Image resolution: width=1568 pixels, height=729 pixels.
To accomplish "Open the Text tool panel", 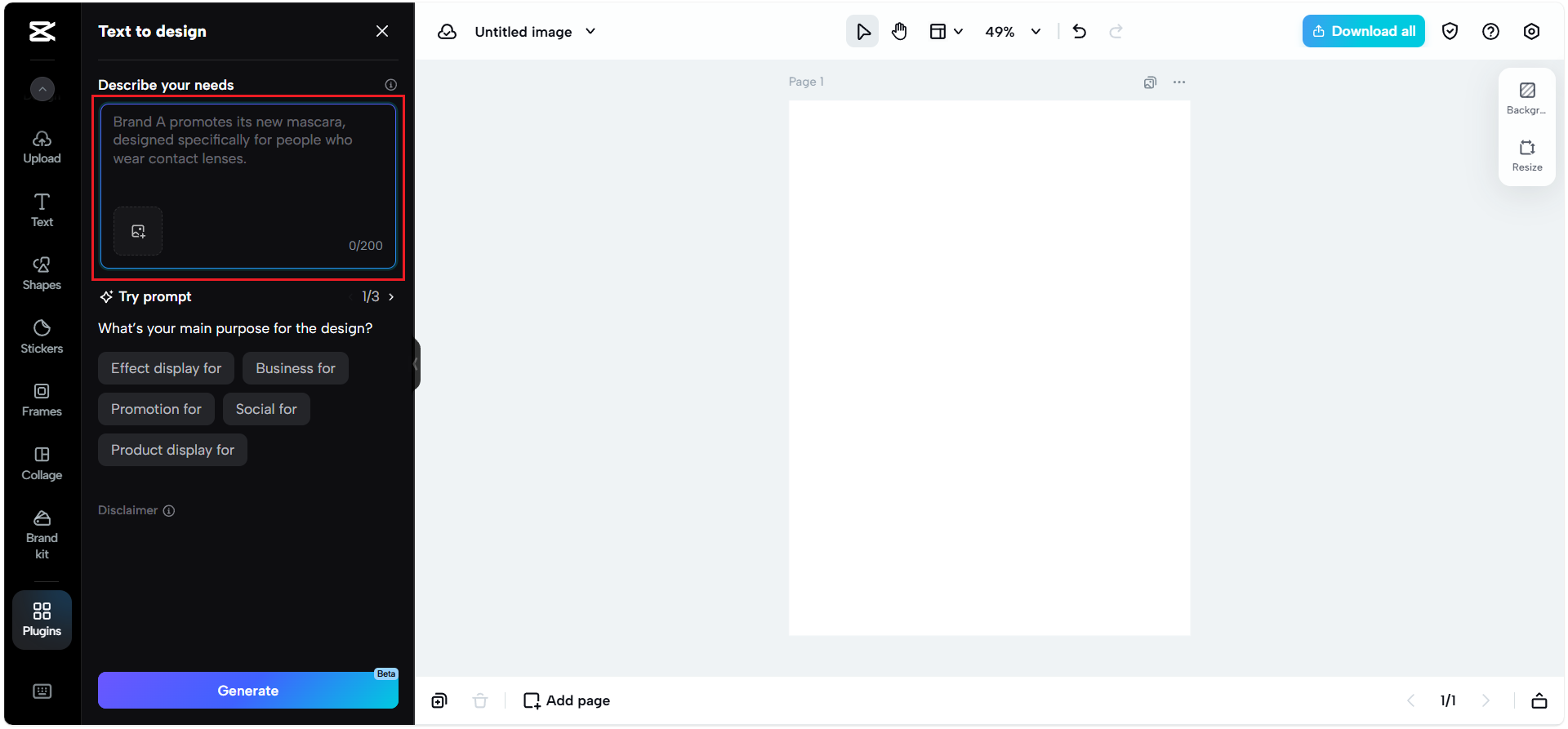I will coord(42,210).
